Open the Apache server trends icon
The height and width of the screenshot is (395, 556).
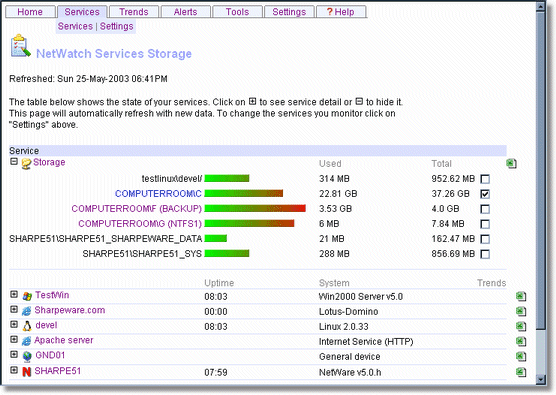tap(521, 341)
